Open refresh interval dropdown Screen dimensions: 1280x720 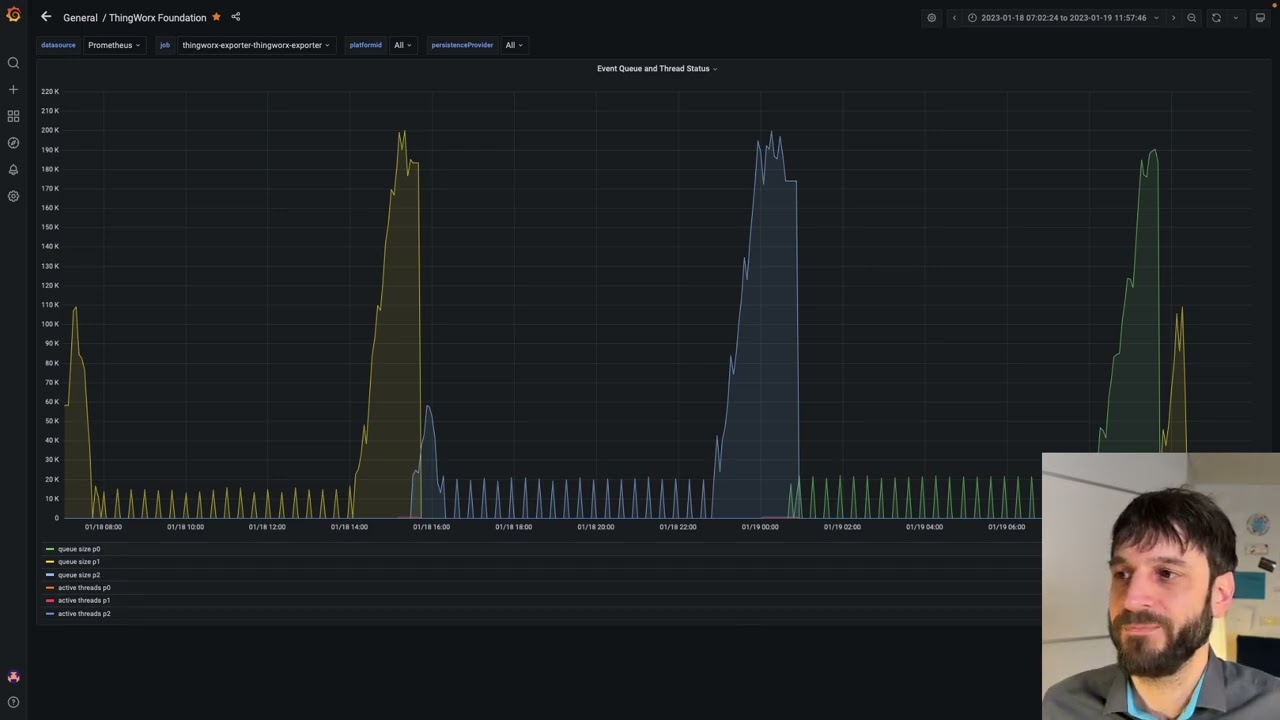pos(1235,18)
